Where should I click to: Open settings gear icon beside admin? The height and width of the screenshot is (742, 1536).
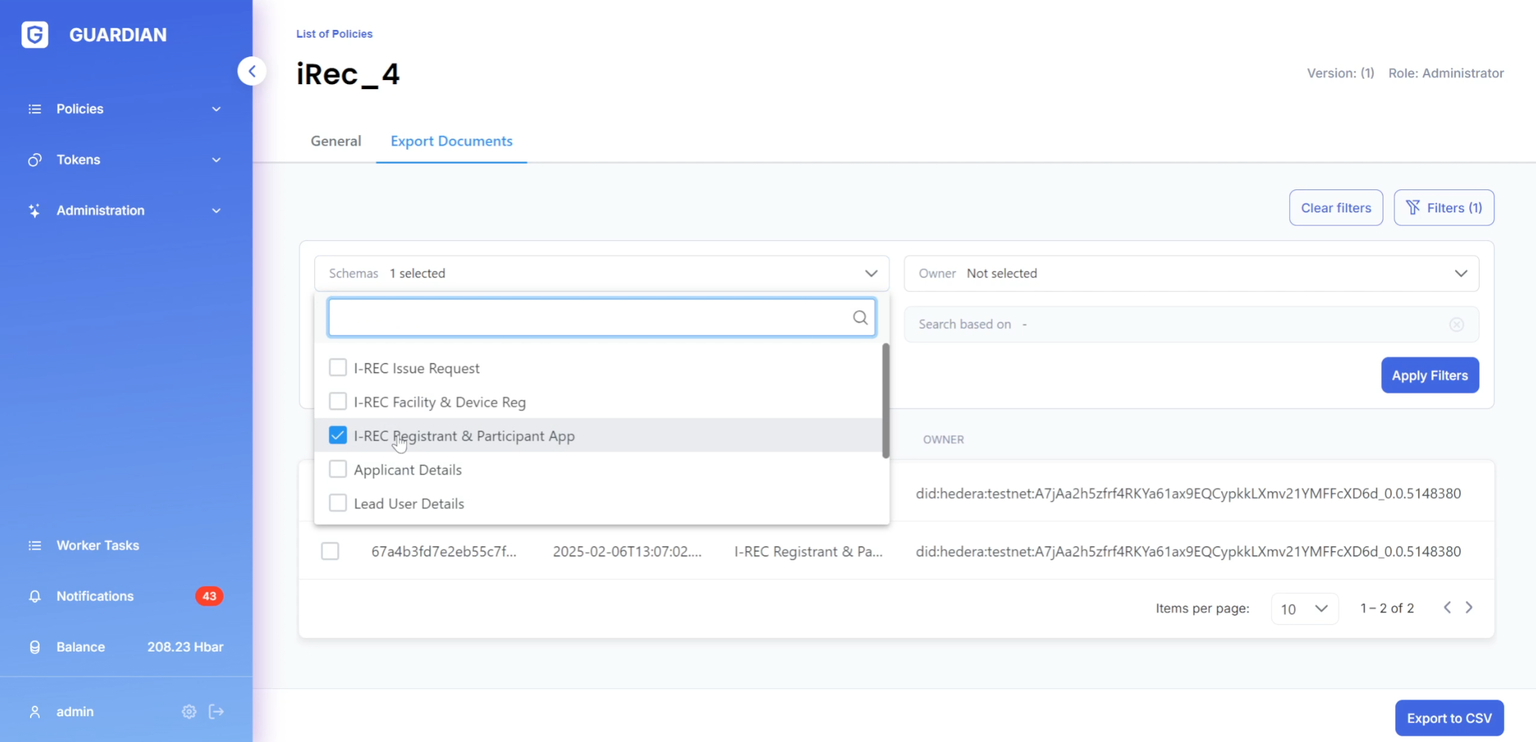(x=189, y=712)
